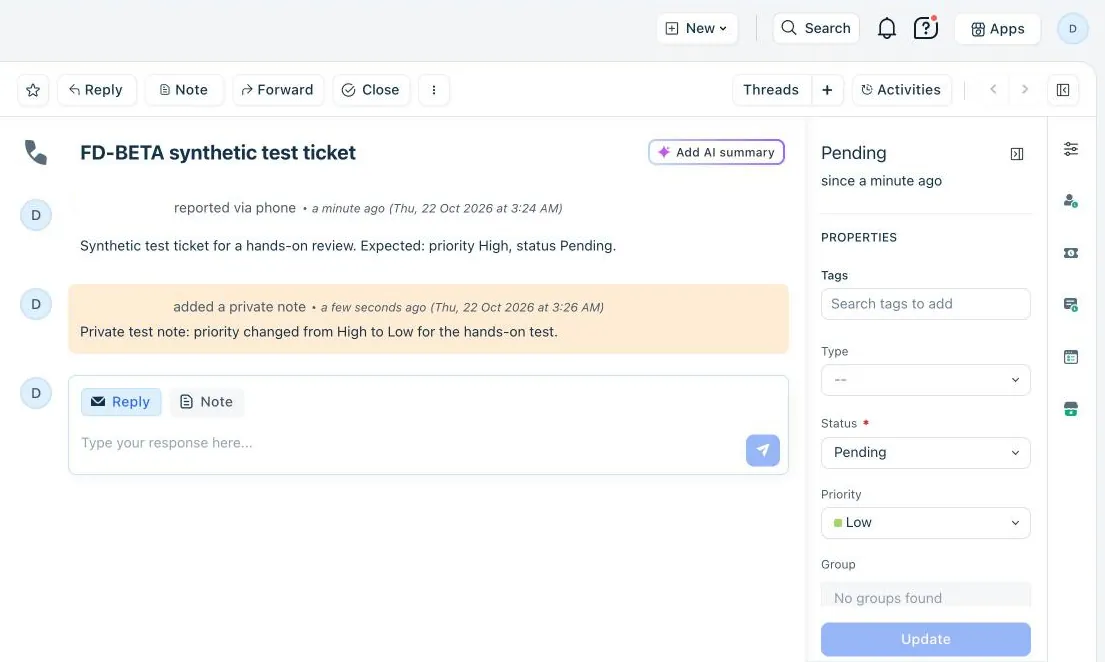Open the user profile avatar in header

tap(1073, 29)
